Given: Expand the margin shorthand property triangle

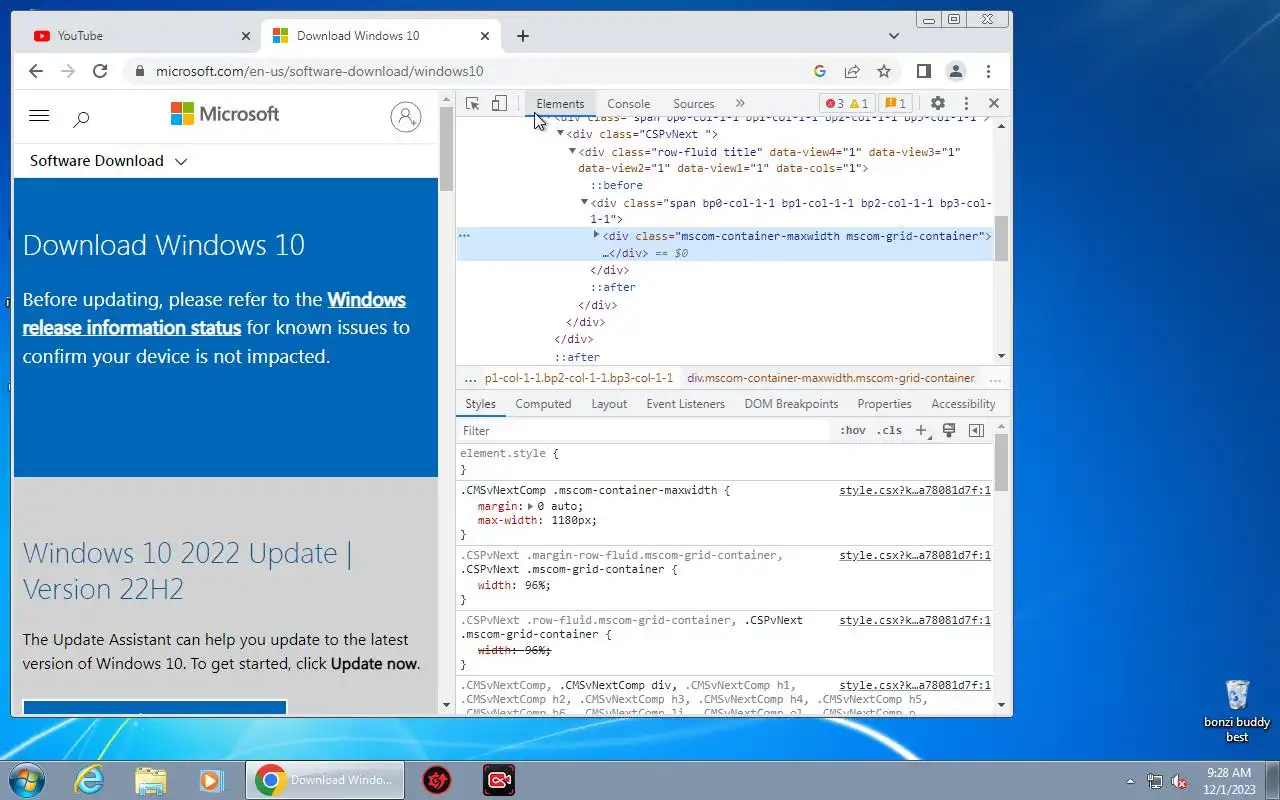Looking at the screenshot, I should pos(530,507).
